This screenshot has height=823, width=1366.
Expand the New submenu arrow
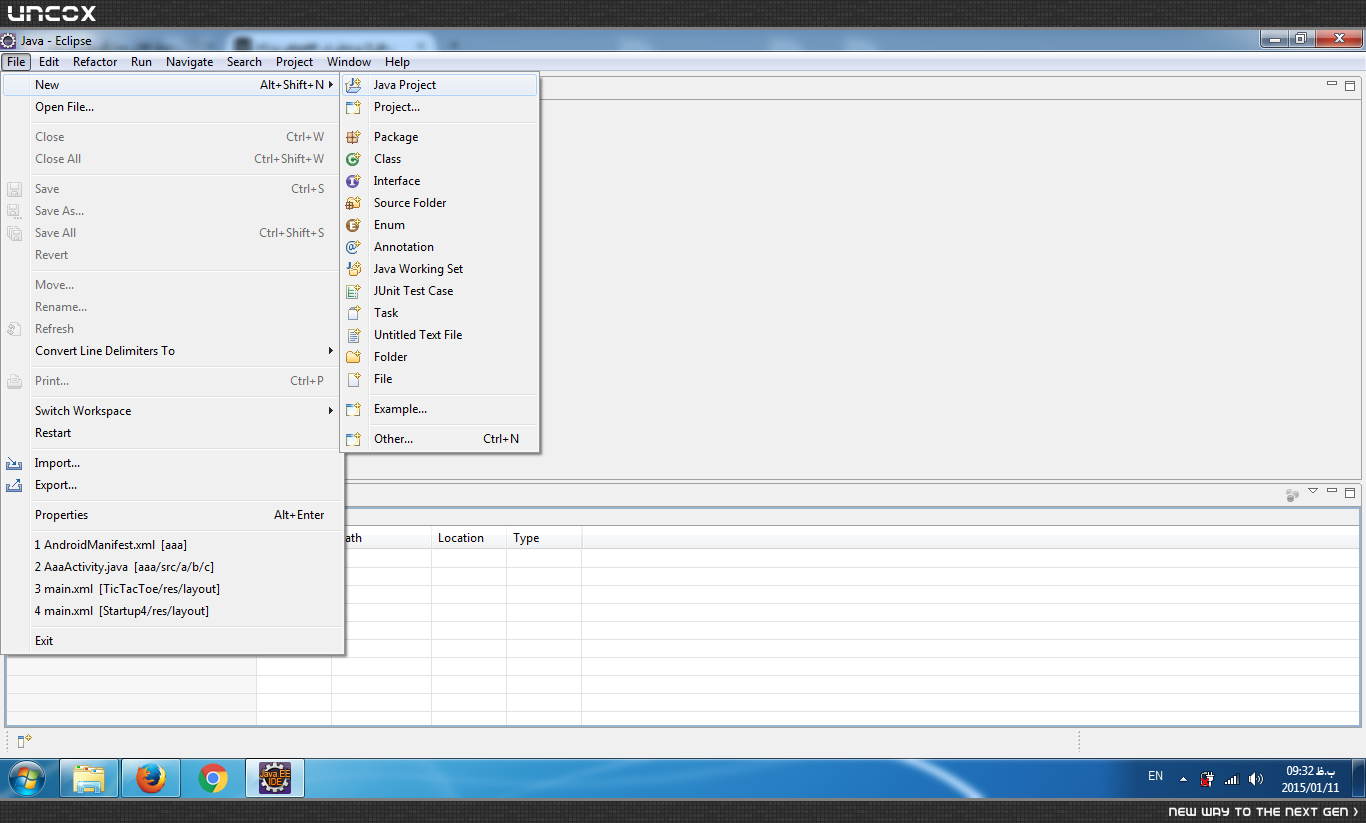(331, 85)
